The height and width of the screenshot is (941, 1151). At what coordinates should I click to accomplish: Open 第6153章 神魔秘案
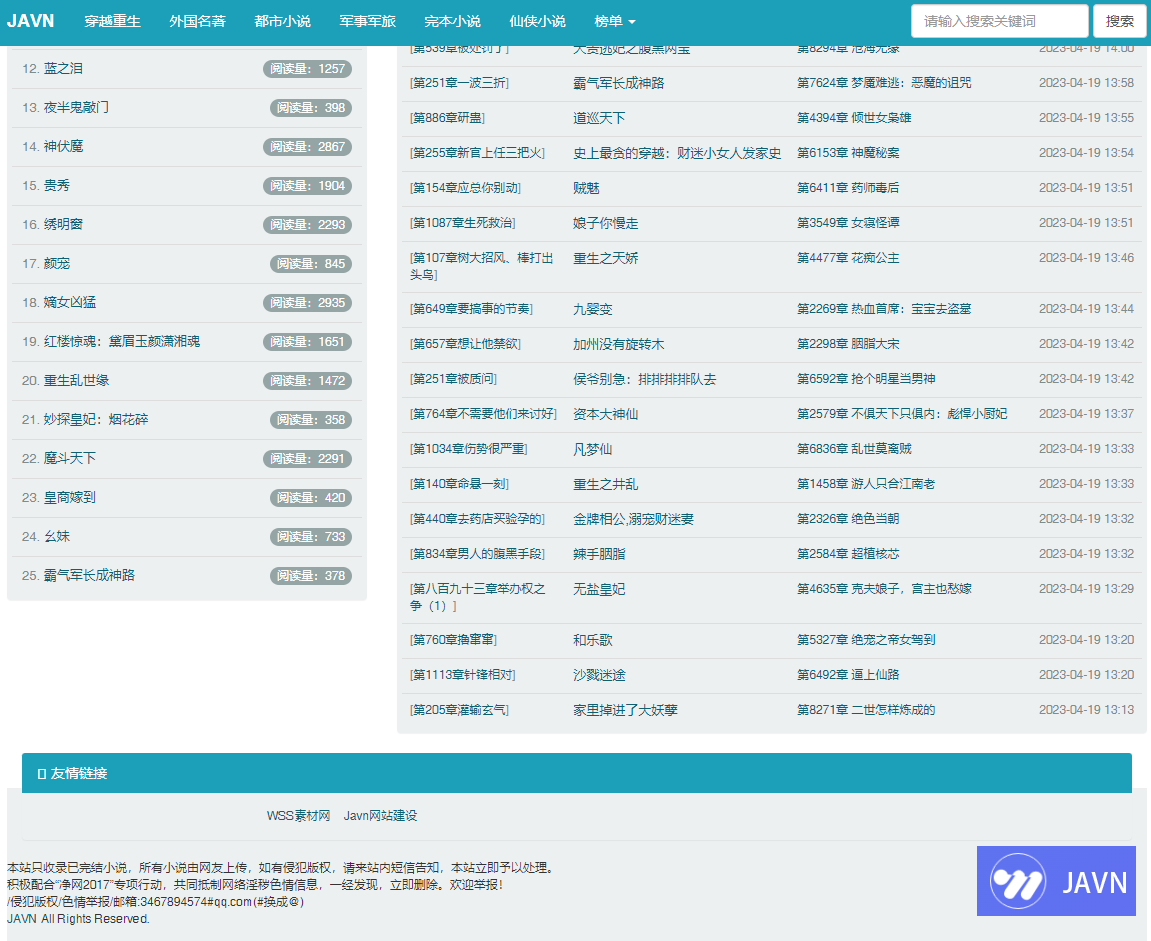[849, 153]
